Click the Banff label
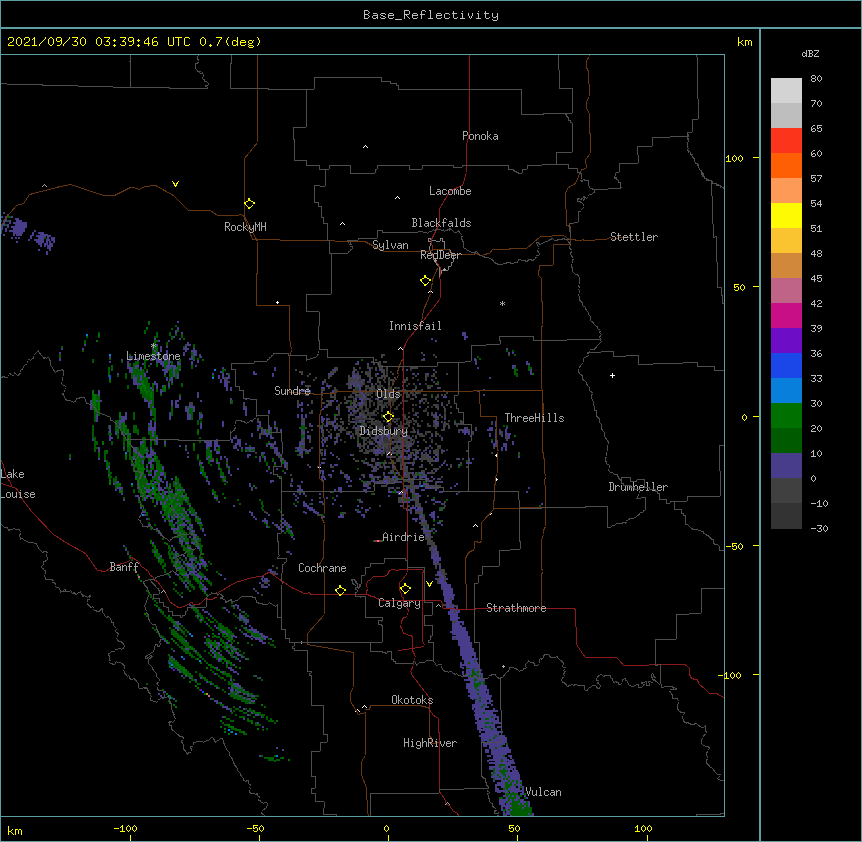The height and width of the screenshot is (842, 862). tap(124, 567)
